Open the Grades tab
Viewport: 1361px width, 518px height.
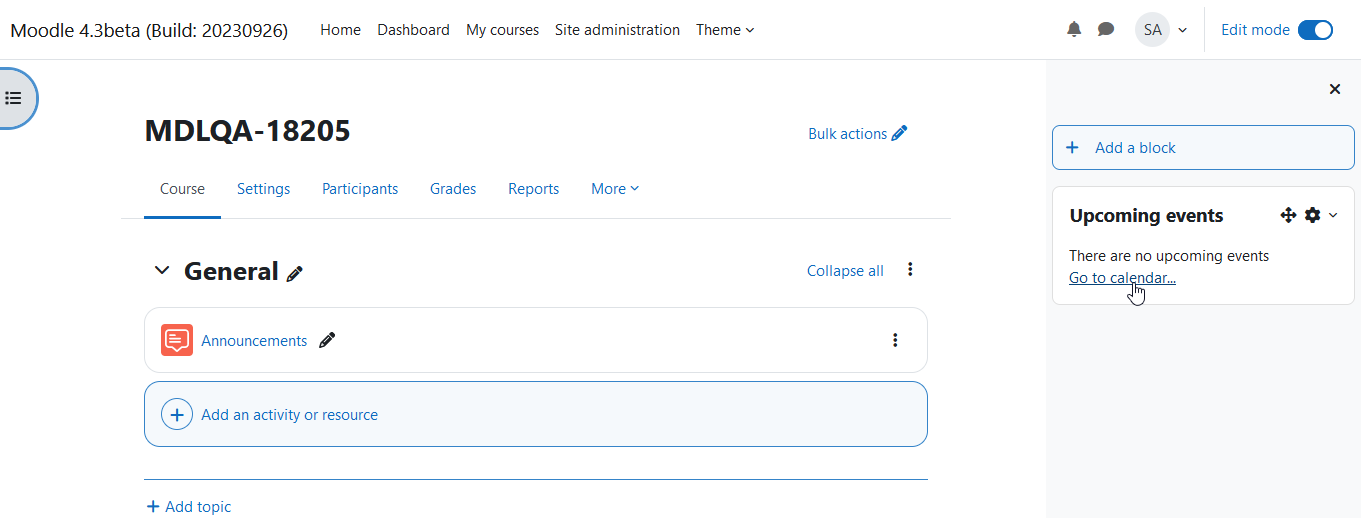453,189
